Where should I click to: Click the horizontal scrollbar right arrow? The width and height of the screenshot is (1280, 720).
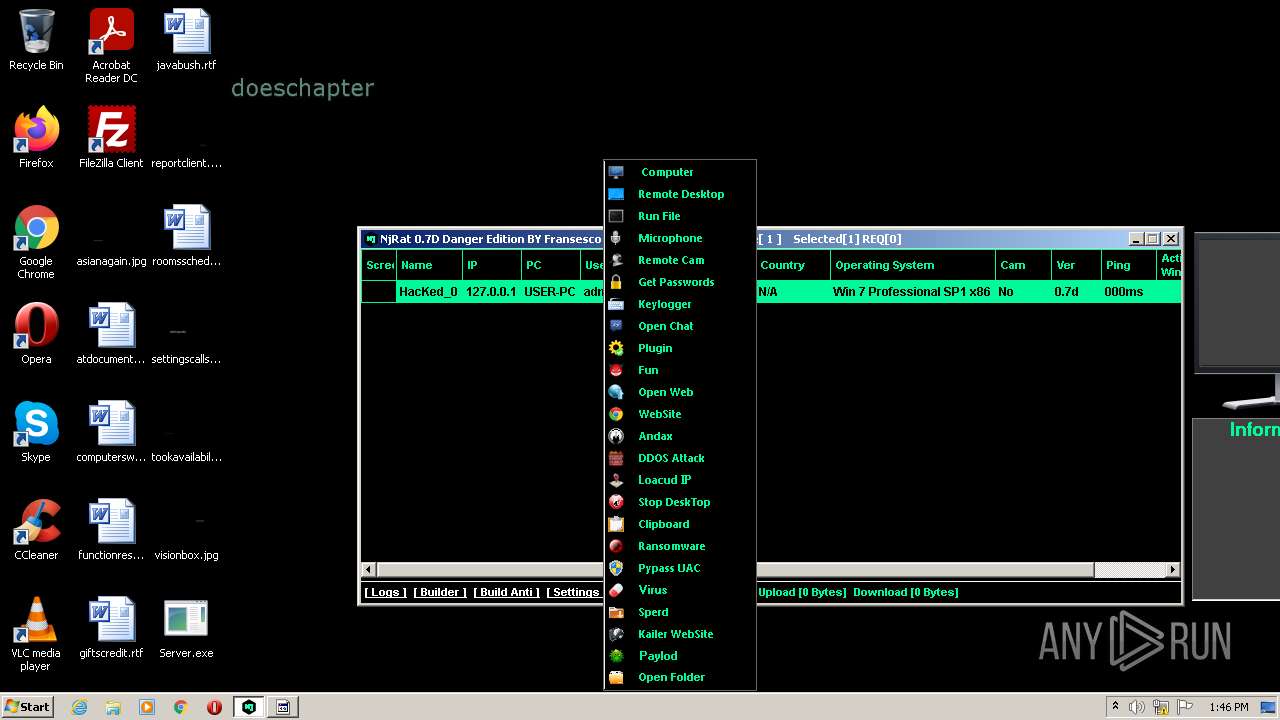click(x=1172, y=570)
